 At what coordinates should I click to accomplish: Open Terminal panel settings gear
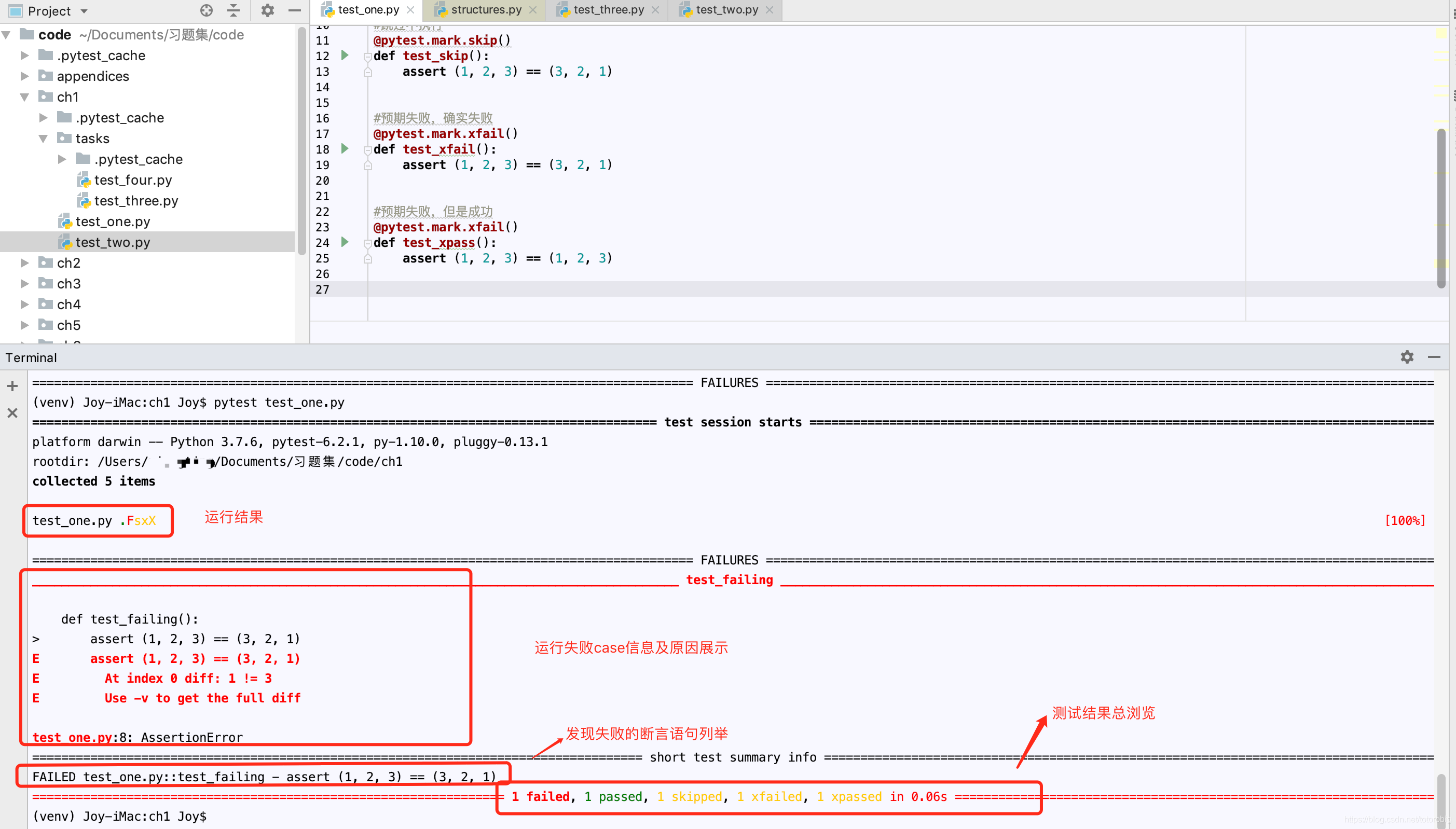click(1407, 357)
